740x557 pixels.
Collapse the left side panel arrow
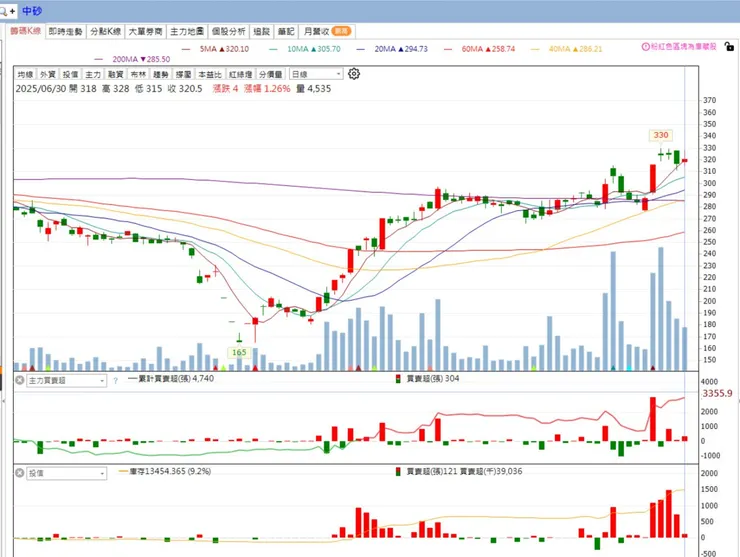(3, 401)
